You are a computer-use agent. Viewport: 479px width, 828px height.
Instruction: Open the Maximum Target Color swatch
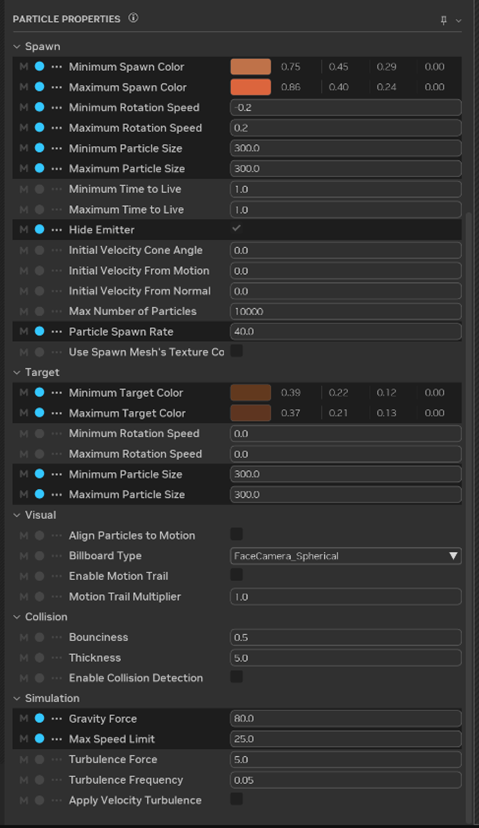click(x=251, y=413)
